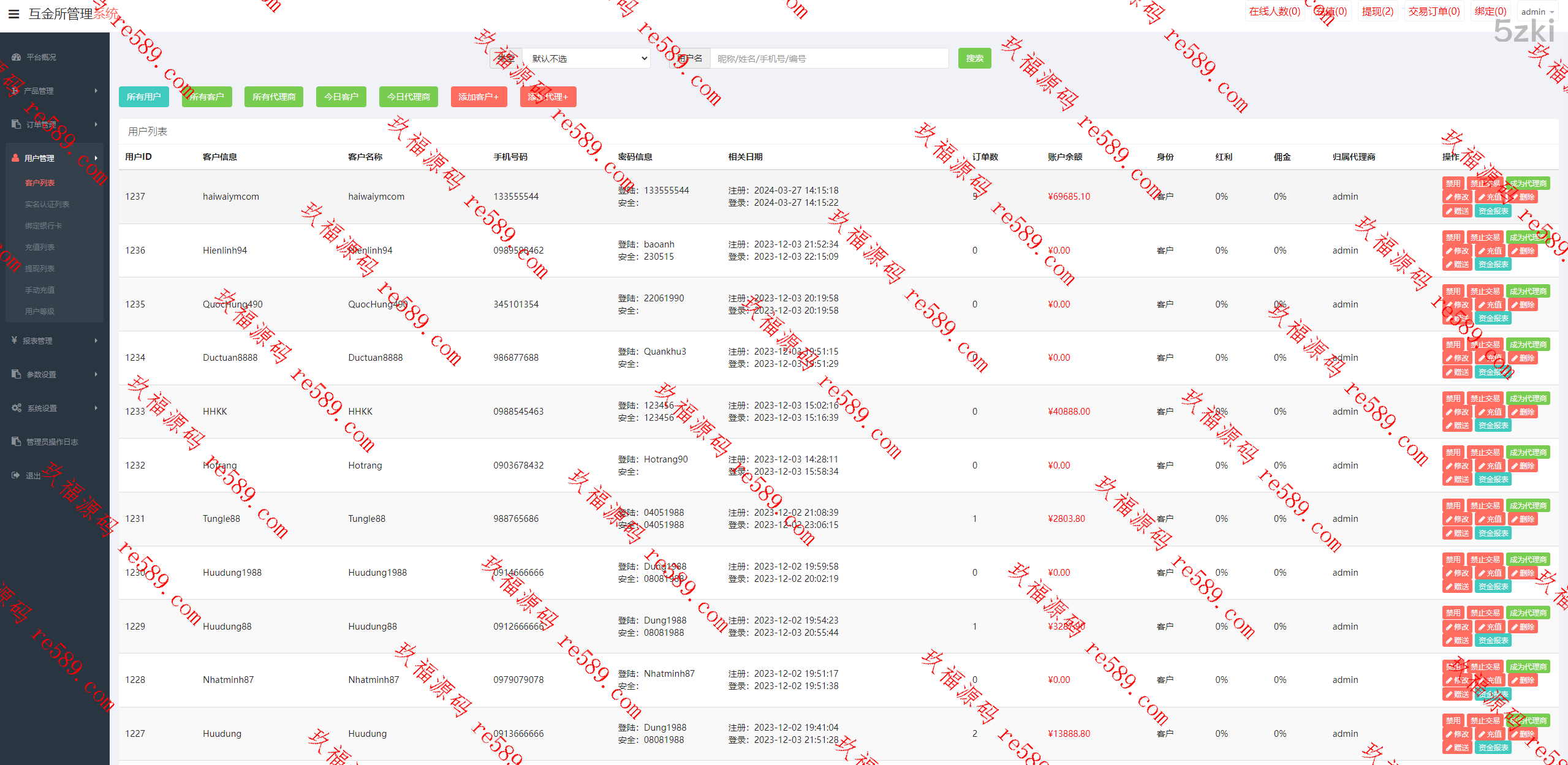Screen dimensions: 1568x765
Task: Open 实名认证列表 submenu item
Action: point(47,204)
